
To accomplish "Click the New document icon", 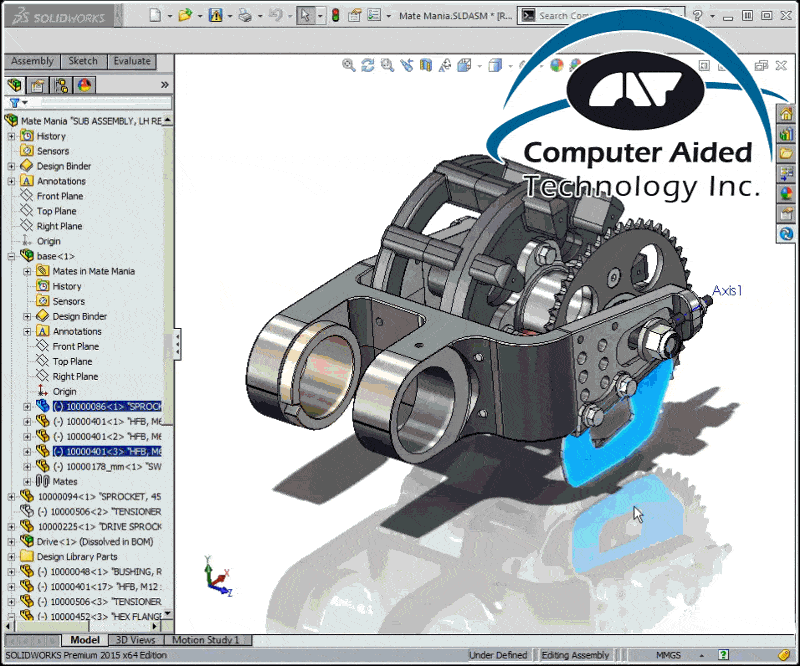I will (x=156, y=15).
